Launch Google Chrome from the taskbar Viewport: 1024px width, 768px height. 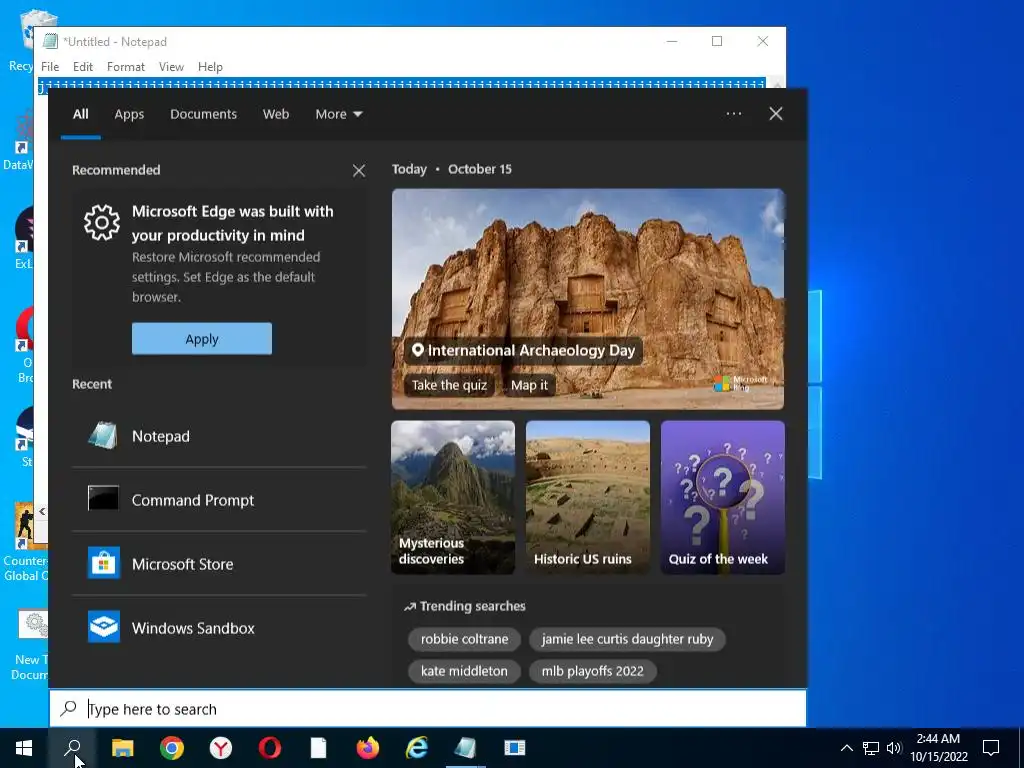pos(172,748)
